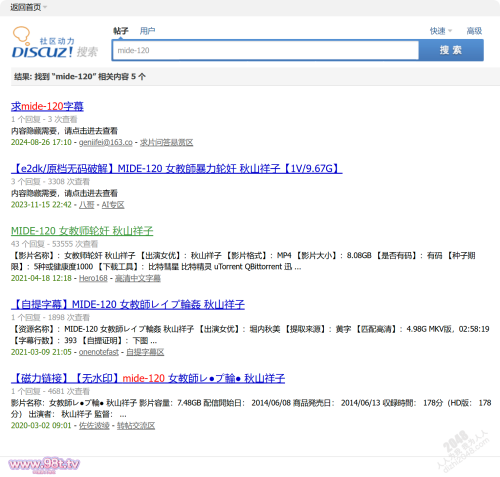Image resolution: width=500 pixels, height=477 pixels.
Task: Open the green MIDE-120 result title
Action: [82, 231]
